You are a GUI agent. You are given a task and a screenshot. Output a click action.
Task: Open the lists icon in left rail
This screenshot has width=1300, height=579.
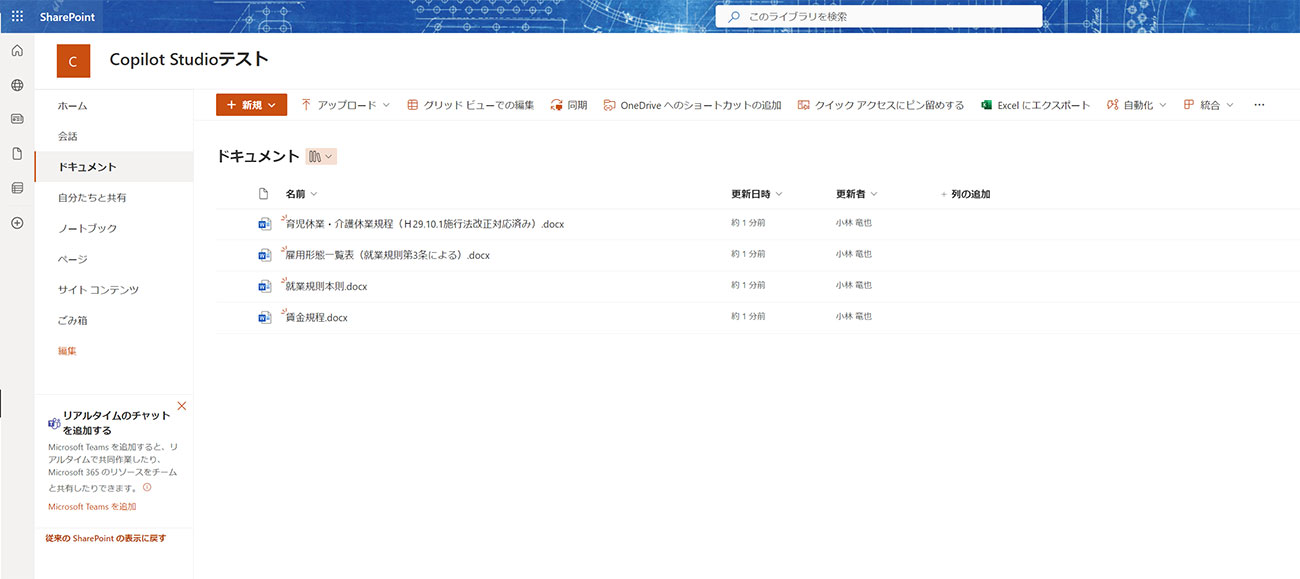tap(17, 188)
